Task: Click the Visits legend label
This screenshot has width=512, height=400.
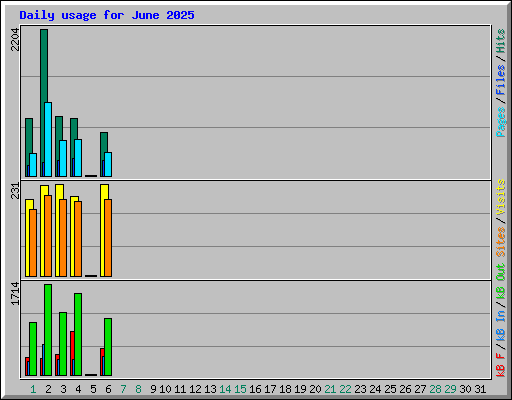Action: [501, 197]
